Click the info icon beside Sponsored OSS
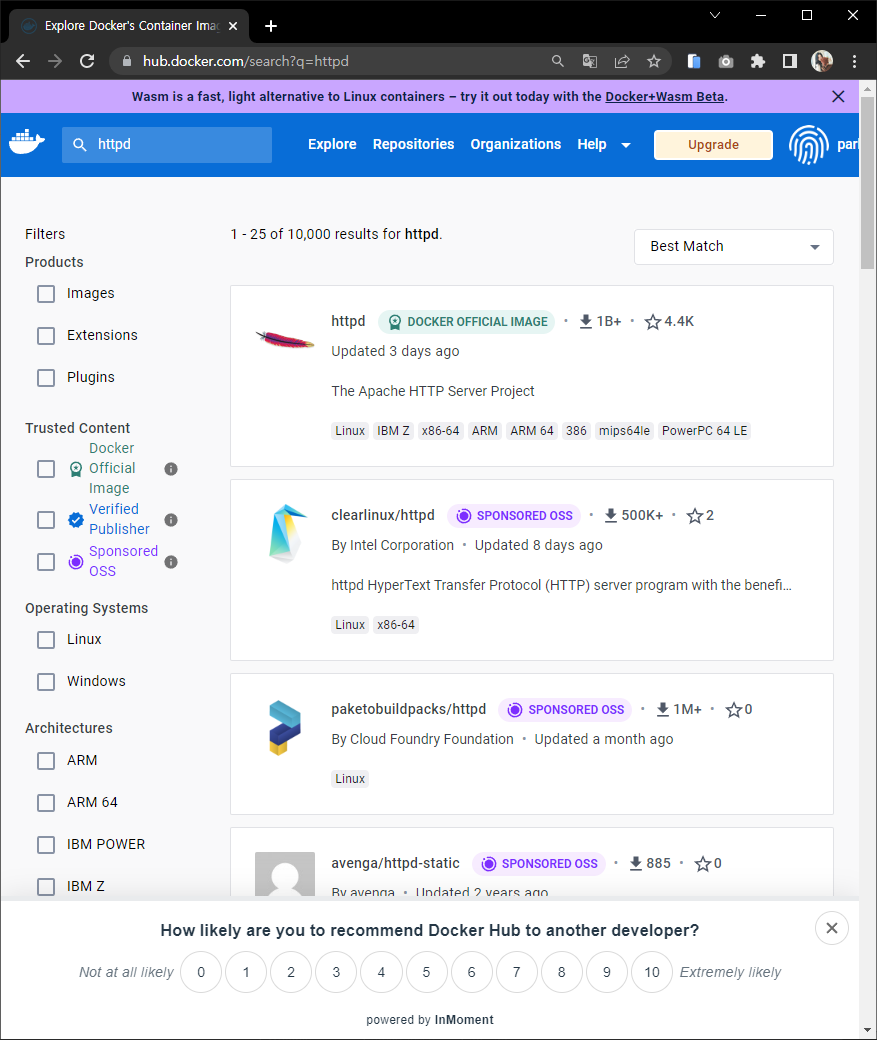Image resolution: width=877 pixels, height=1040 pixels. [170, 562]
